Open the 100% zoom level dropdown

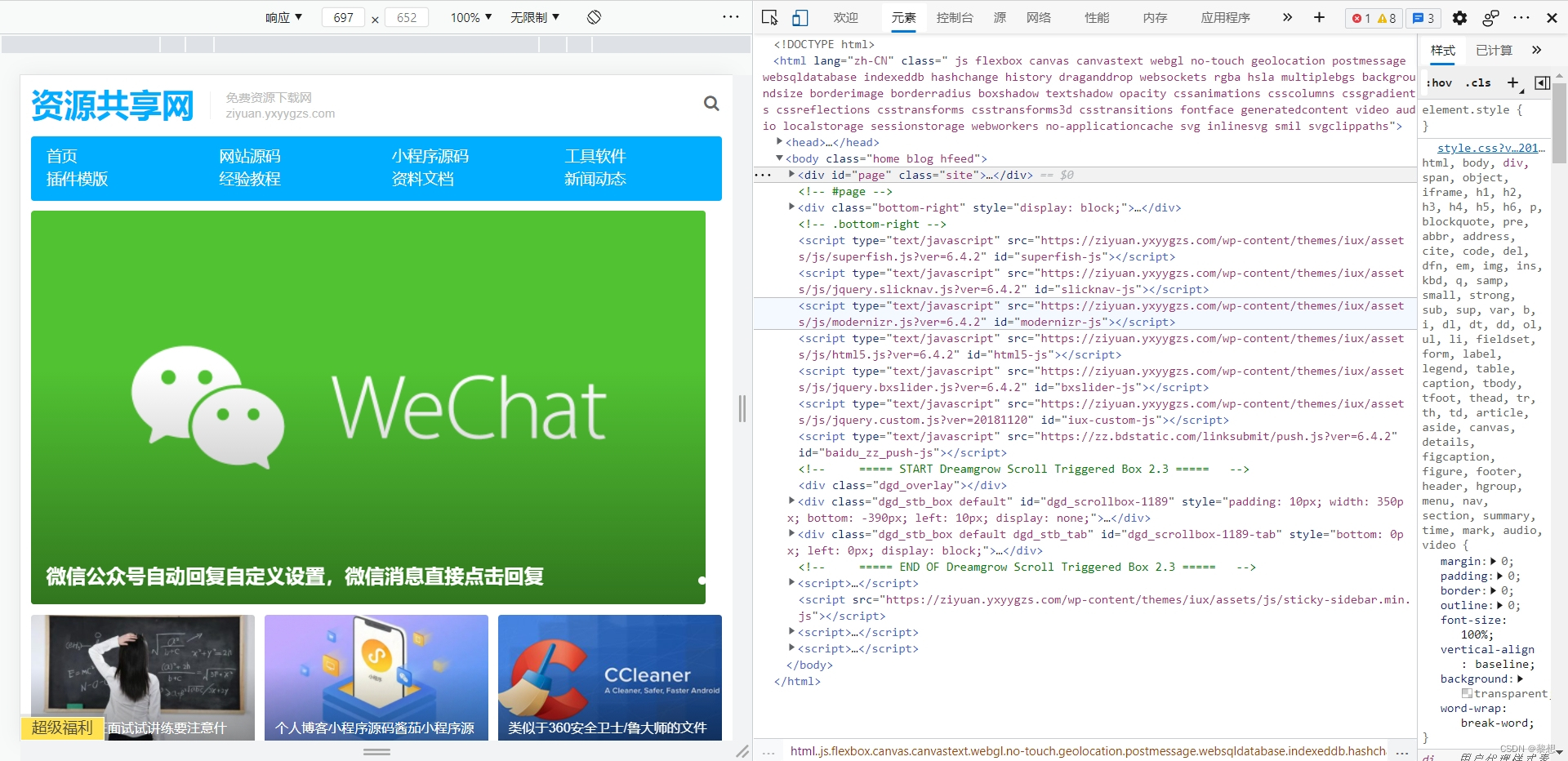[471, 17]
